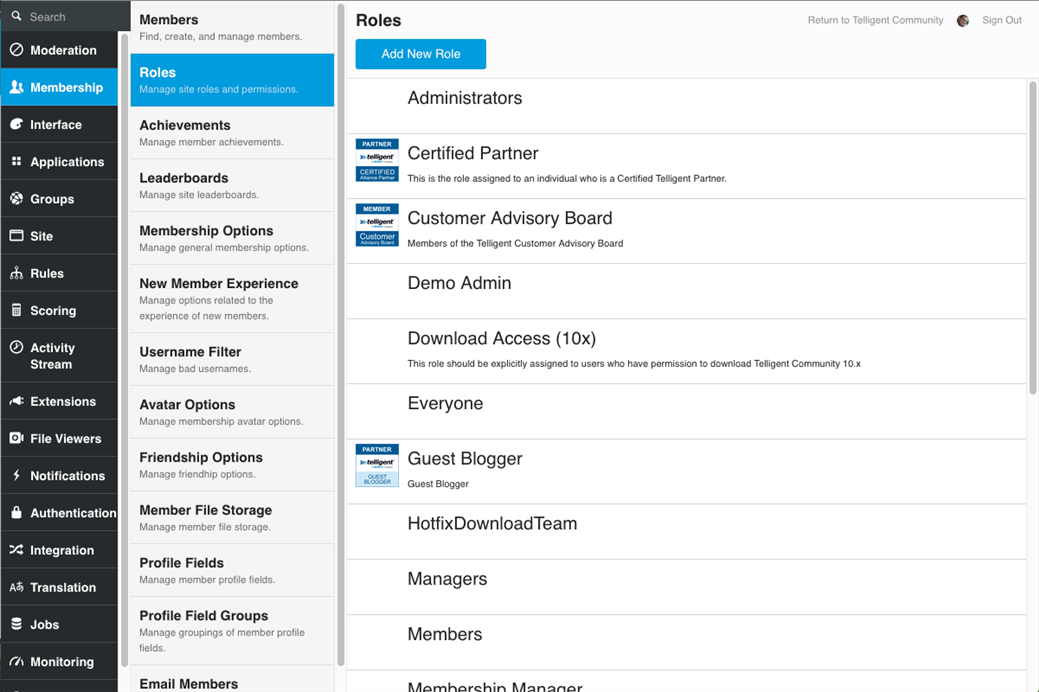Click the File Viewers camera icon

tap(17, 438)
